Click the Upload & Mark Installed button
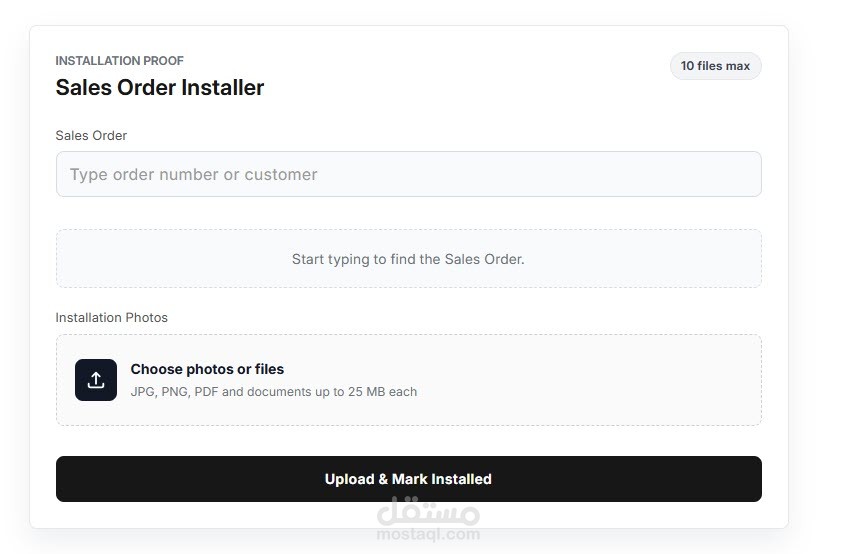The height and width of the screenshot is (554, 858). click(x=409, y=479)
